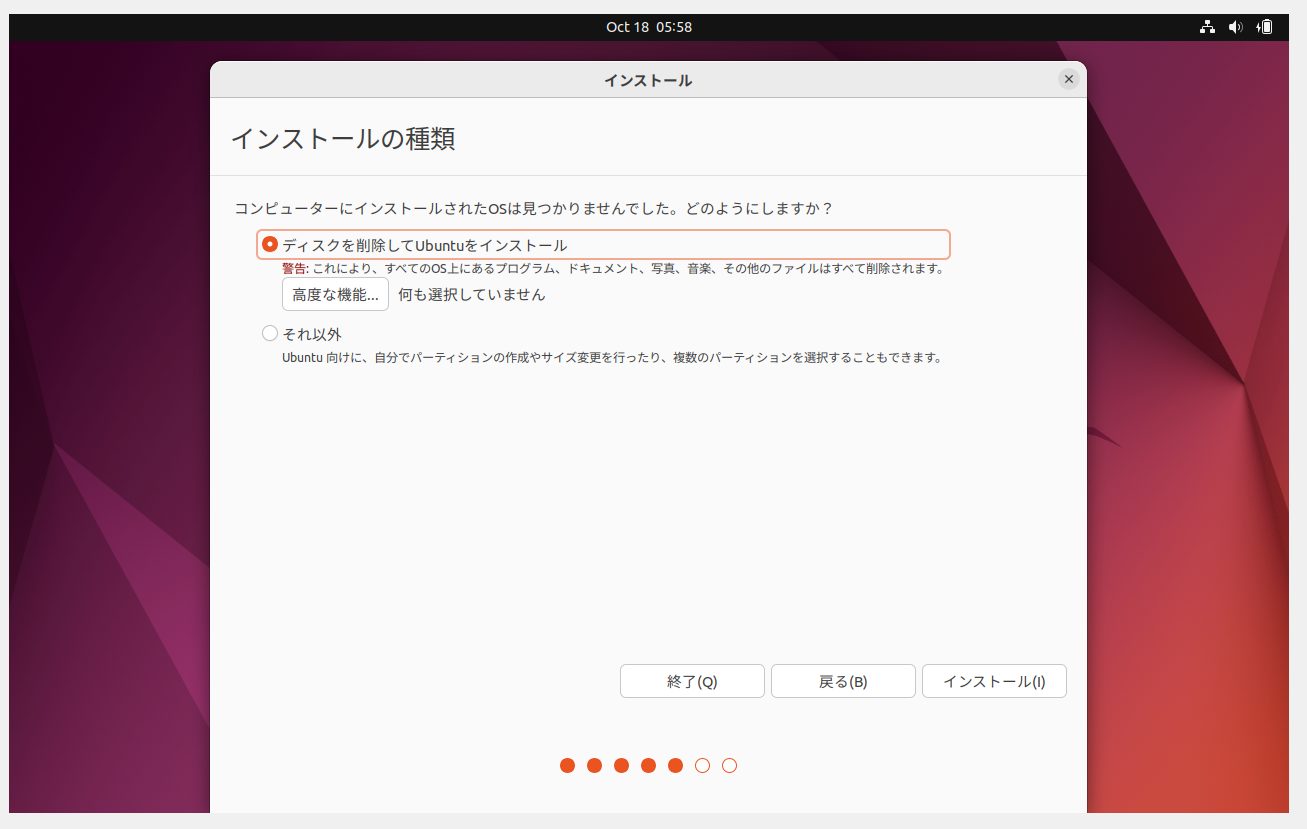The image size is (1307, 829).
Task: Open the clock "Oct 18 05:58" calendar menu
Action: coord(649,27)
